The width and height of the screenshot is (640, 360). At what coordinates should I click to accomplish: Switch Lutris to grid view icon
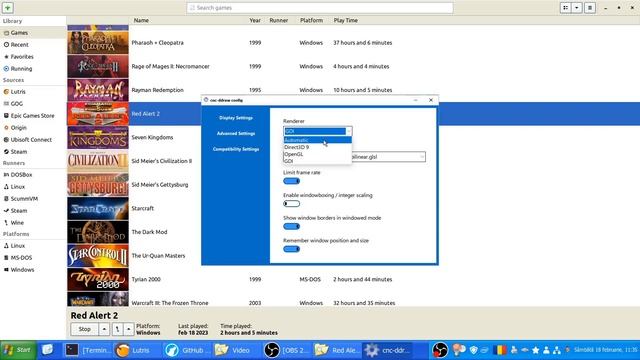point(565,7)
